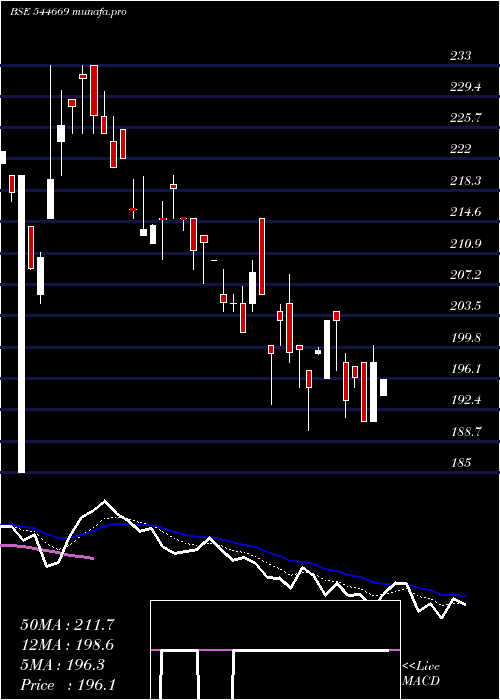The height and width of the screenshot is (700, 500).
Task: Click the 218.3 price axis label
Action: tap(466, 181)
